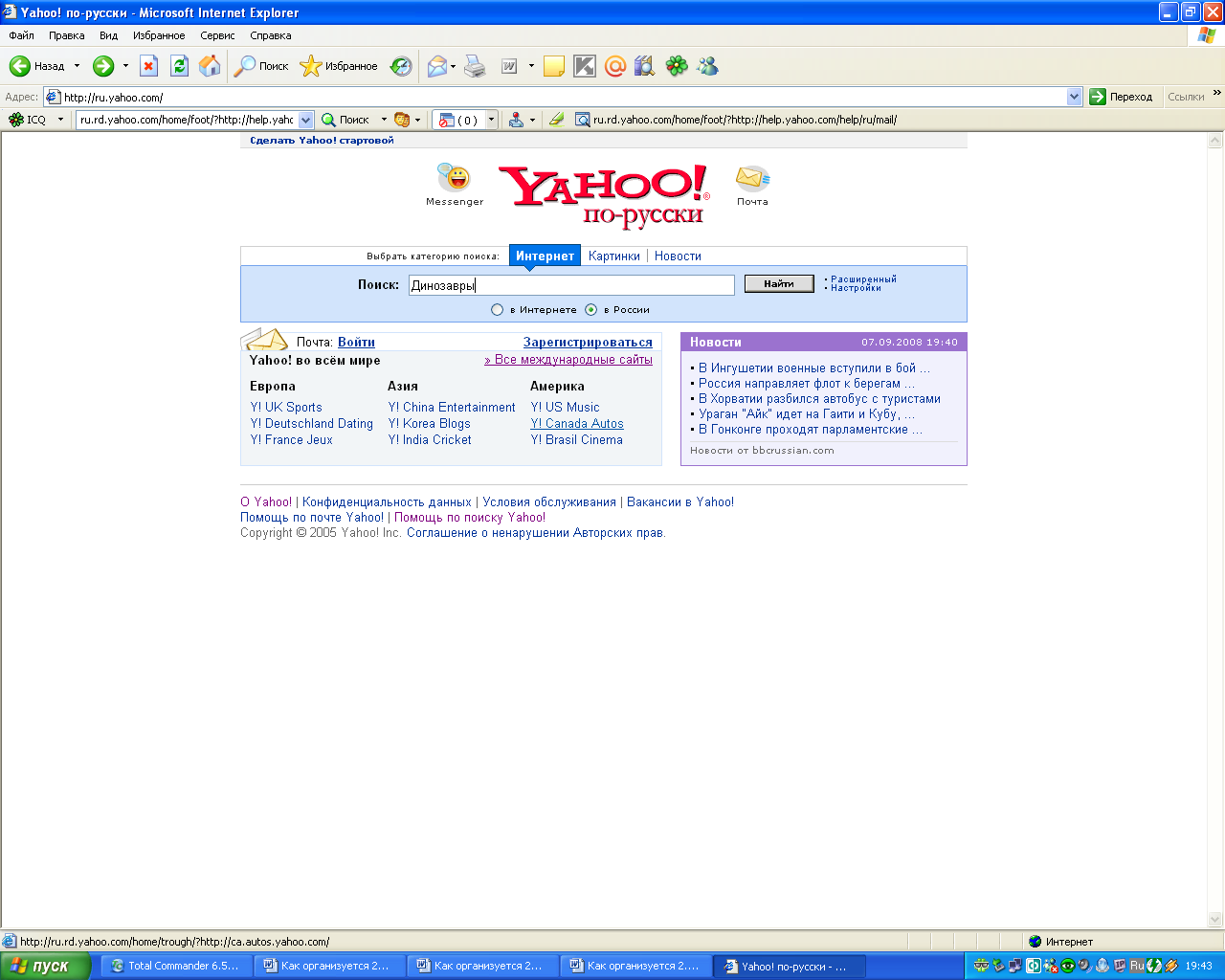This screenshot has width=1225, height=980.
Task: Open 'Все международные сайты' link
Action: (568, 360)
